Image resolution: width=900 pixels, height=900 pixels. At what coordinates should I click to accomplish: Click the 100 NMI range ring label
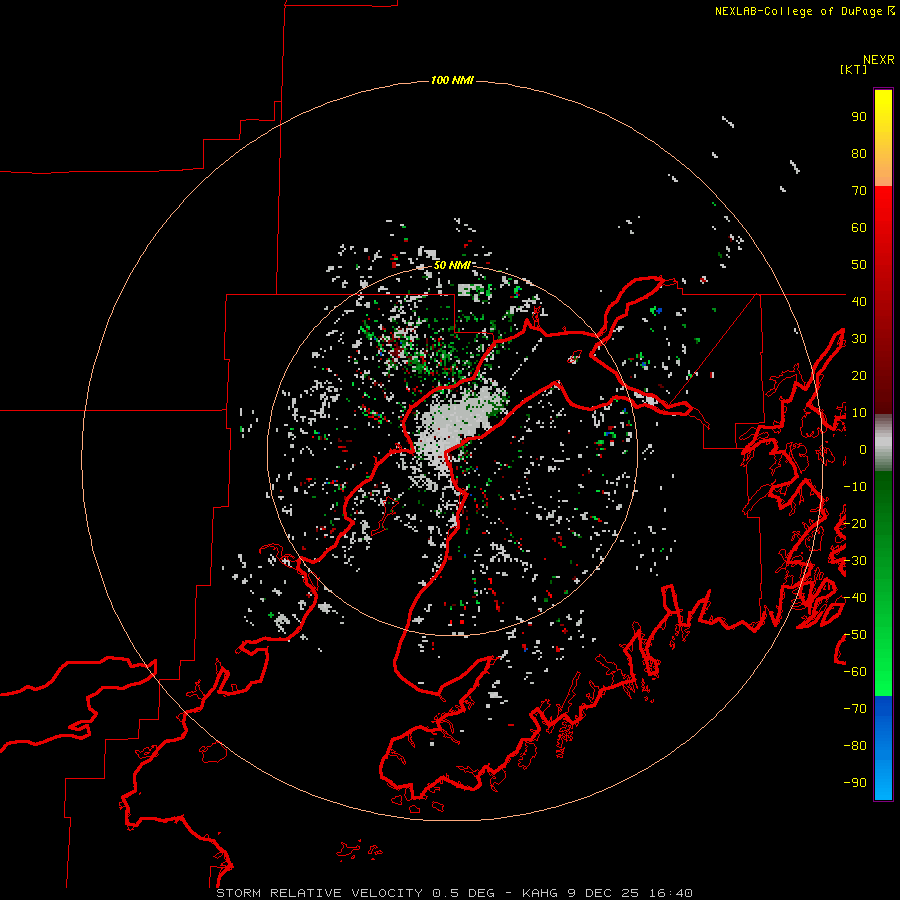(452, 80)
